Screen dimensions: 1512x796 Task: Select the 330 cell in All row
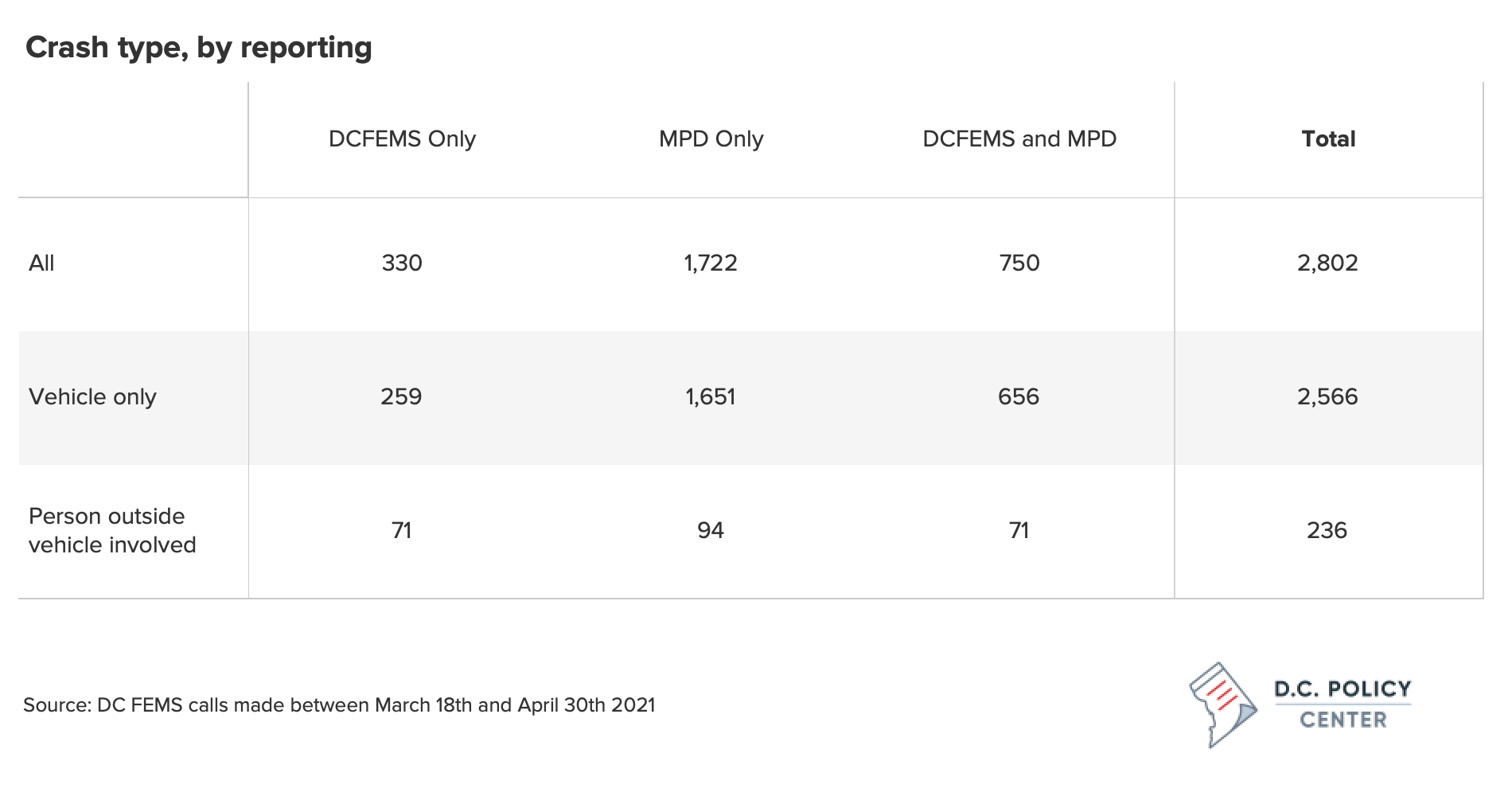[402, 263]
